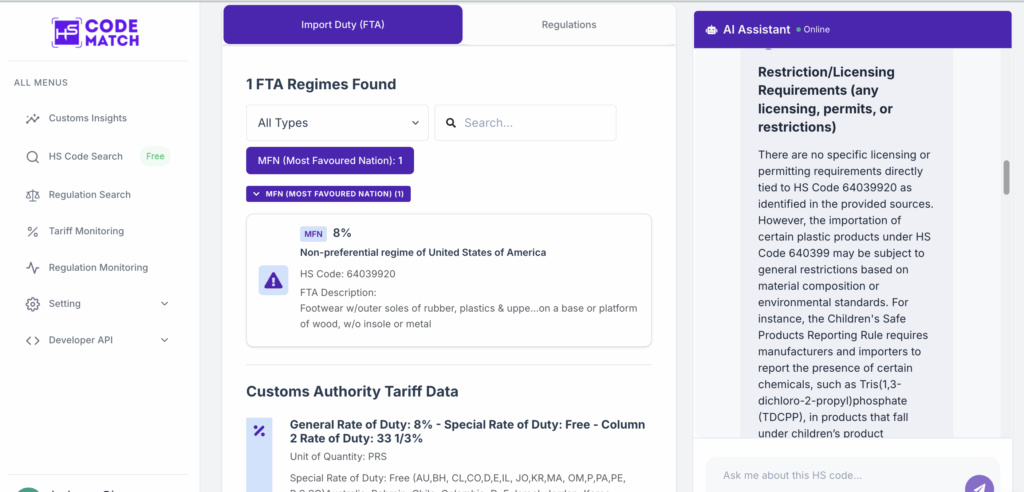This screenshot has width=1024, height=492.
Task: Switch to the Regulations tab
Action: (x=568, y=25)
